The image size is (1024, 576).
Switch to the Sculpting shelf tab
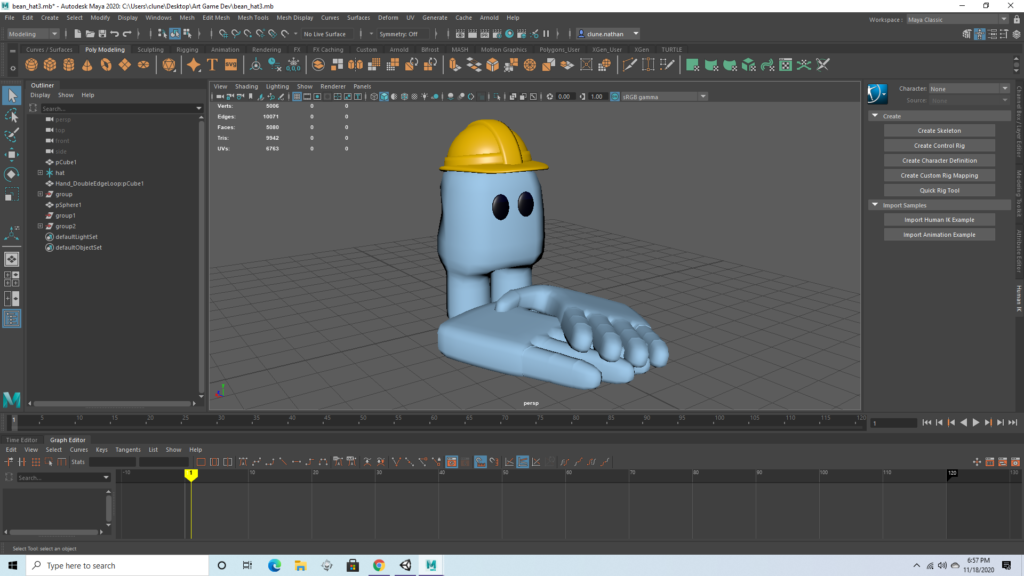(x=150, y=49)
